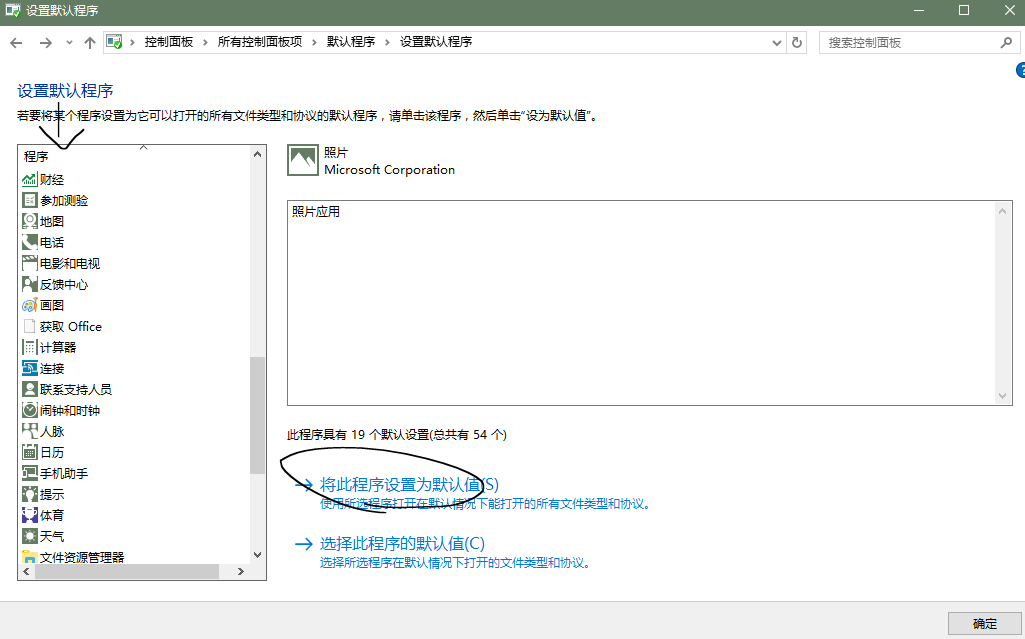This screenshot has height=639, width=1025.
Task: Click 设置默认程序 breadcrumb item
Action: [436, 42]
